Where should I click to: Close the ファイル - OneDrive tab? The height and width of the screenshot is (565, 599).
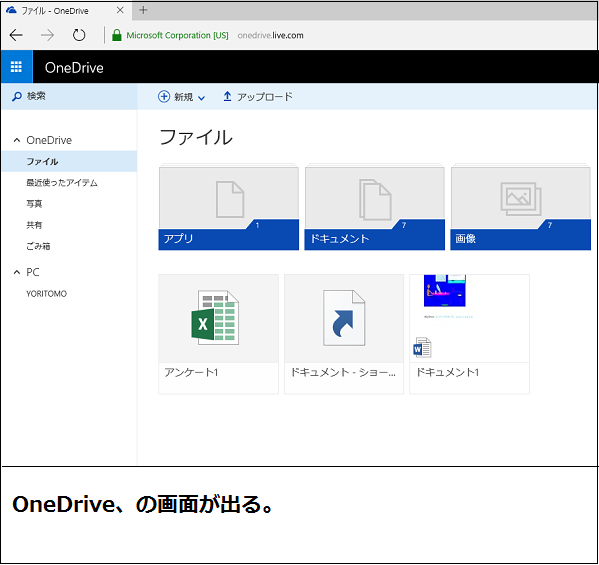[120, 10]
